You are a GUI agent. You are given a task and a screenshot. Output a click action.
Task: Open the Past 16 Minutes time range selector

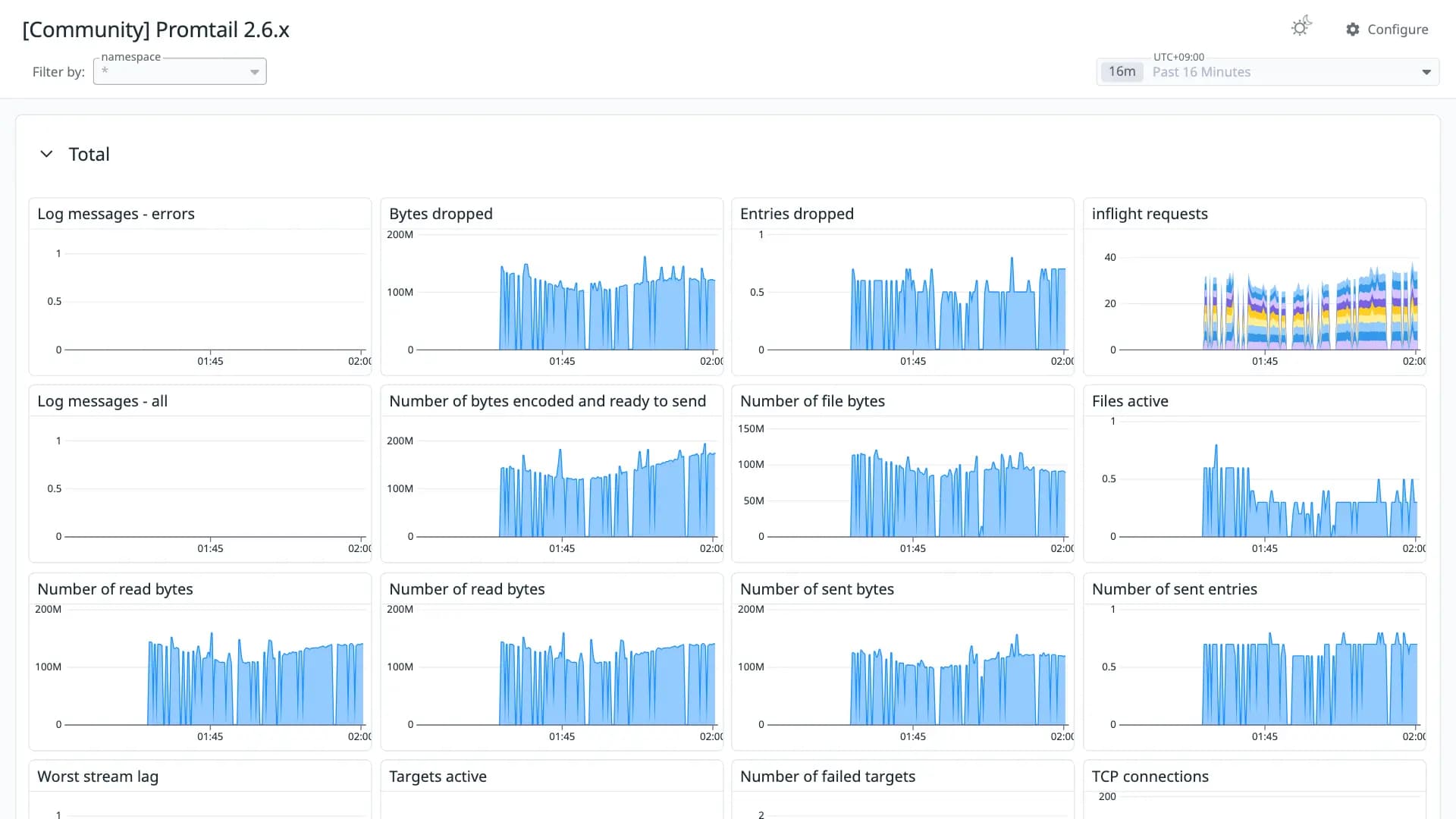(1268, 72)
